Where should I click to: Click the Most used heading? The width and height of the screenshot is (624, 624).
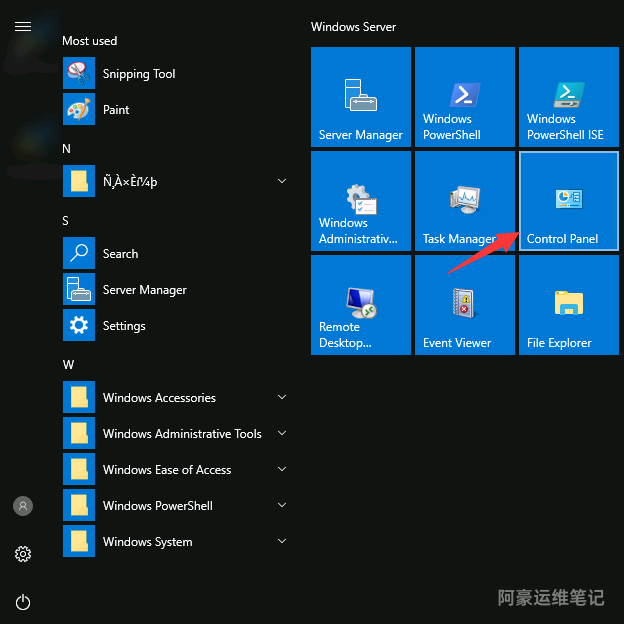[x=90, y=41]
